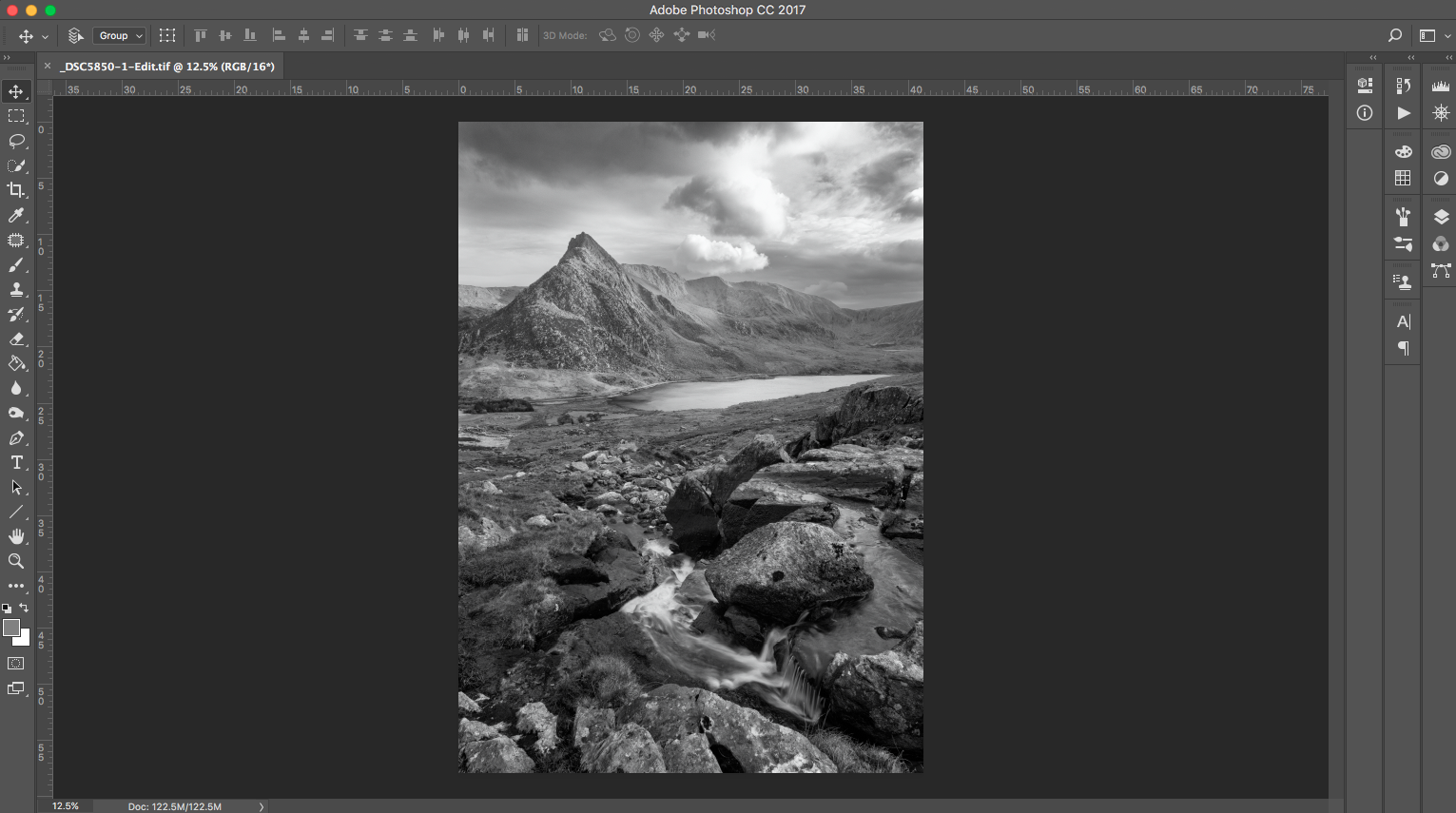Open the History panel
Screen dimensions: 1456x813
[x=1404, y=86]
